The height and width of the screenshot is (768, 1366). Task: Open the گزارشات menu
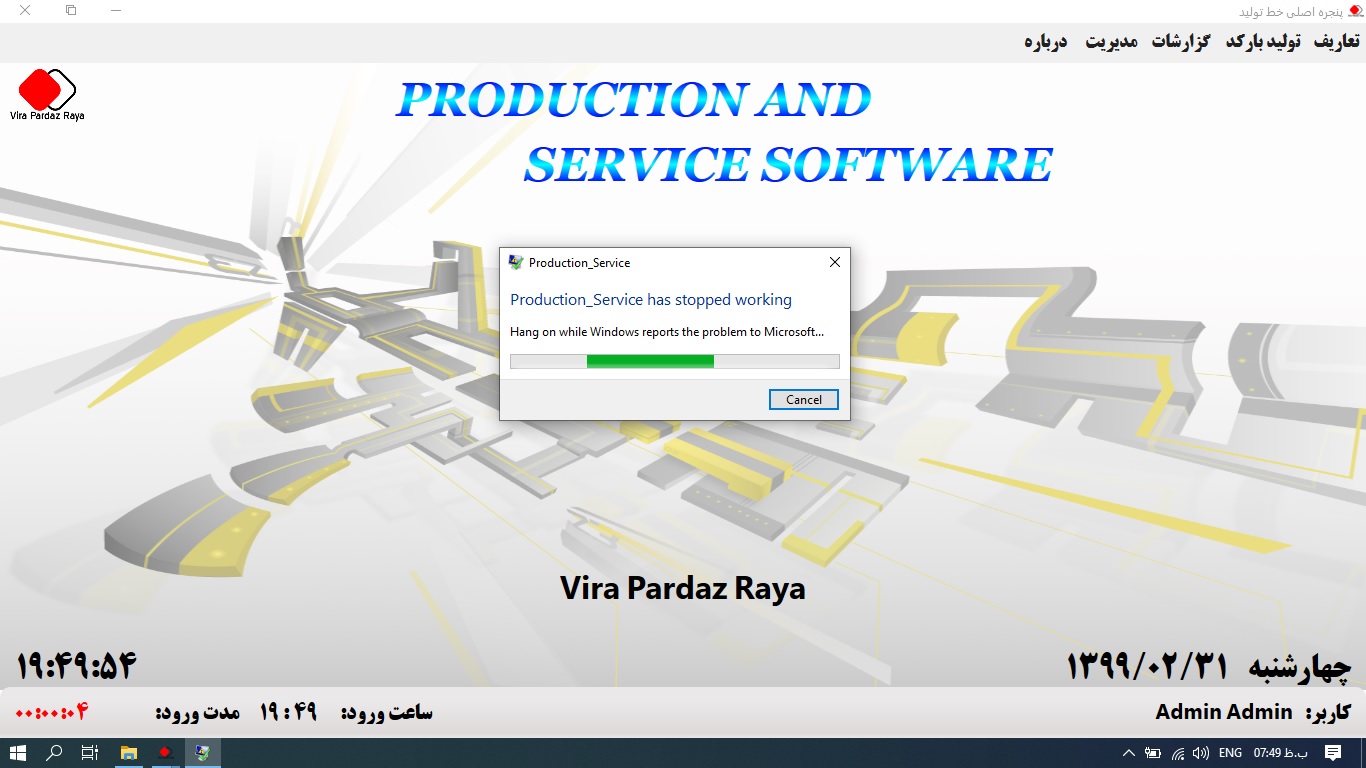pos(1180,42)
